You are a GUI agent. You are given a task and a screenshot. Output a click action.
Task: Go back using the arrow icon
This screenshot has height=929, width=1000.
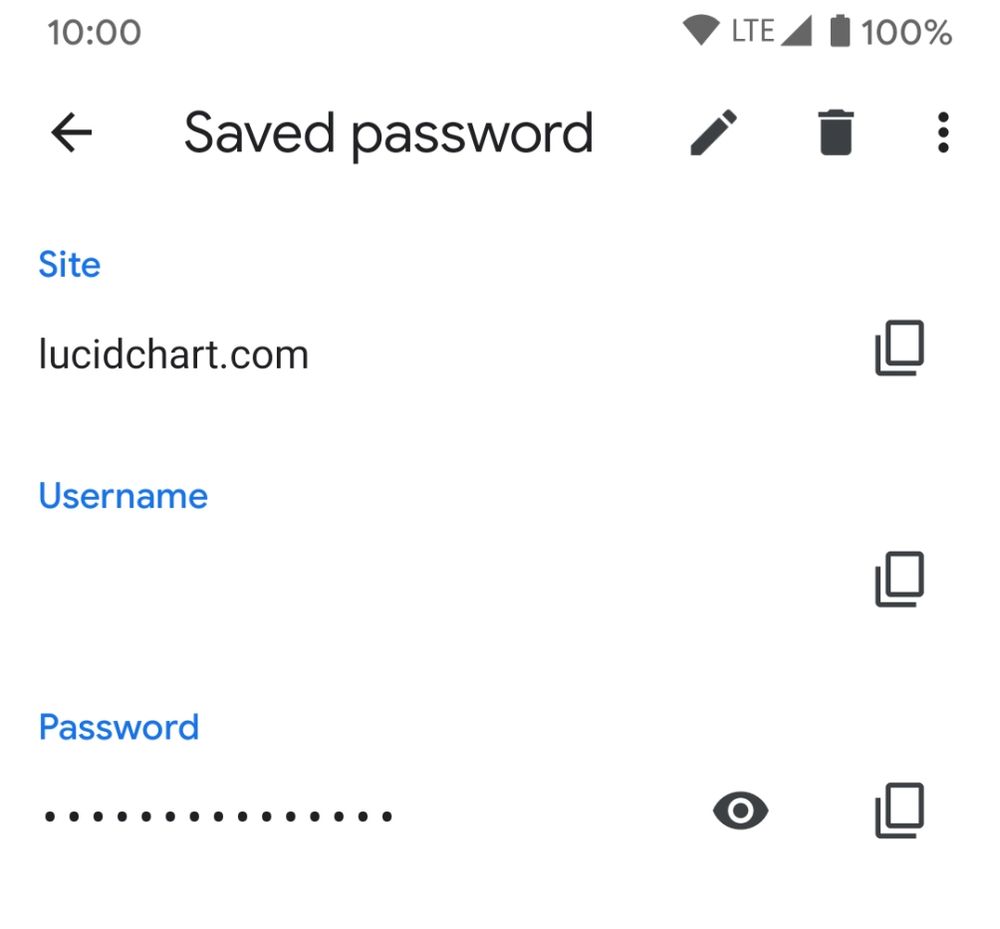(71, 133)
